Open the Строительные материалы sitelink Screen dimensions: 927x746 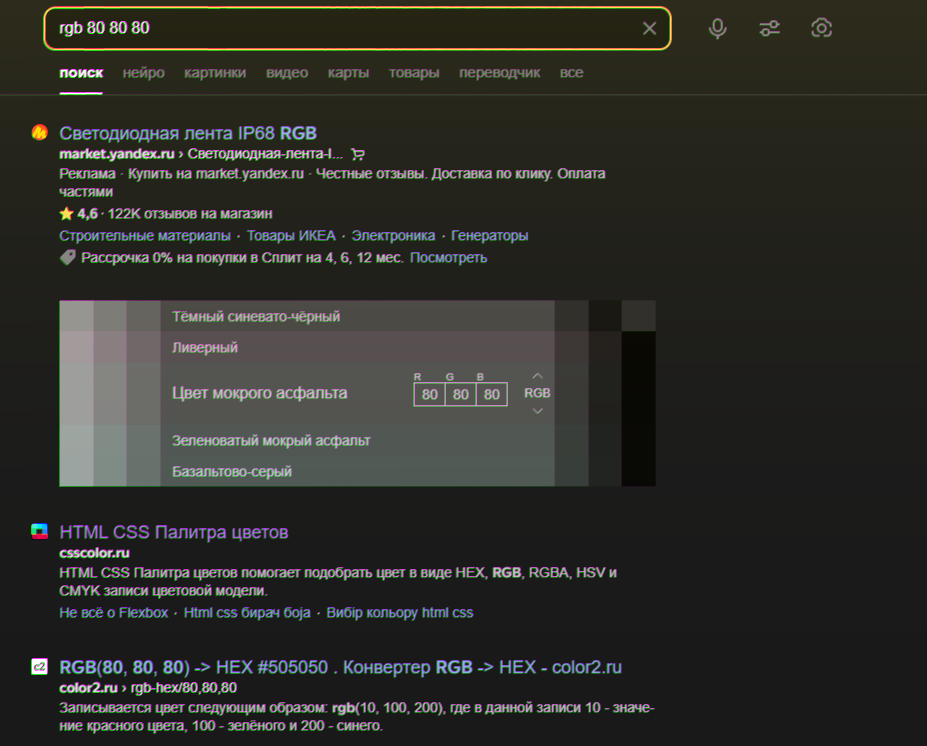(x=145, y=236)
